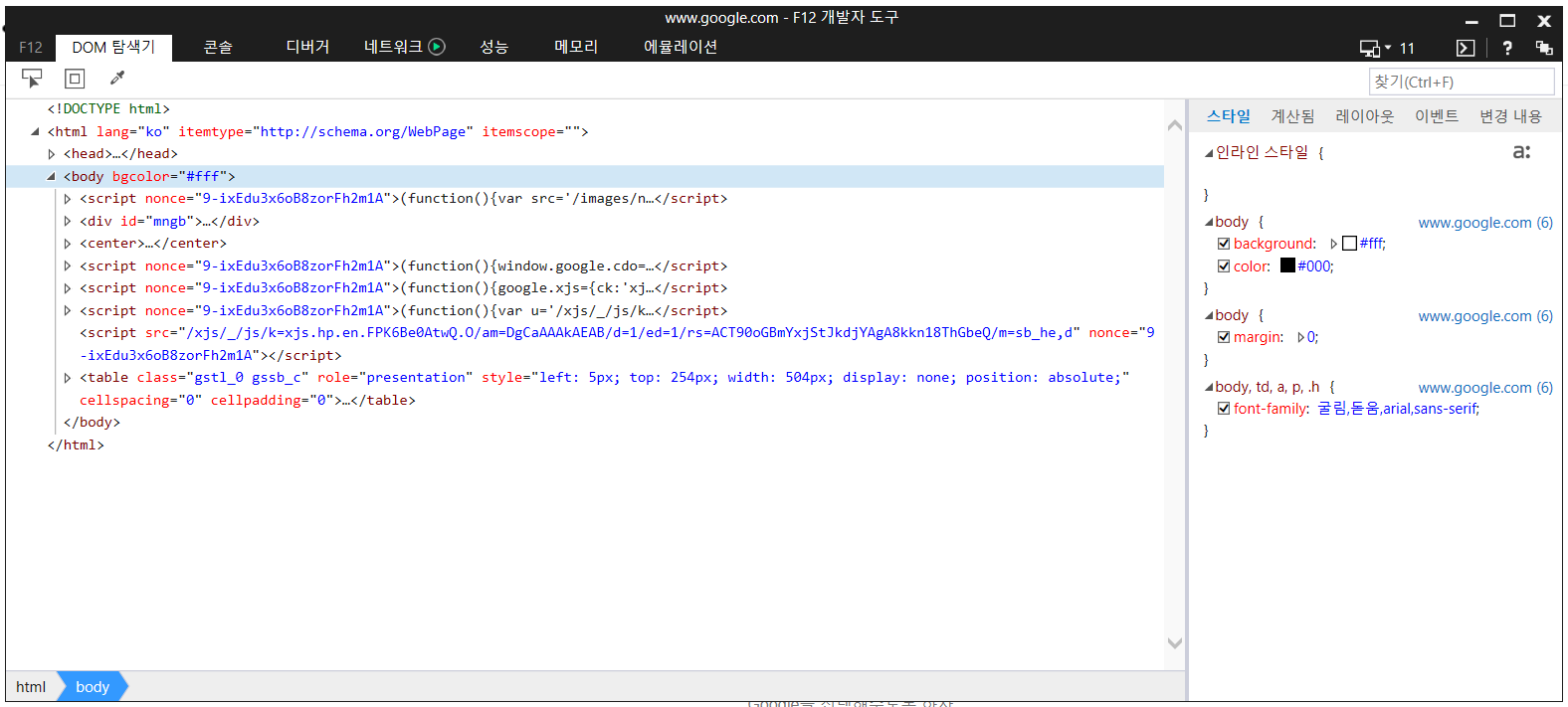1568x707 pixels.
Task: Select the 이벤트 pane tab
Action: click(x=1437, y=116)
